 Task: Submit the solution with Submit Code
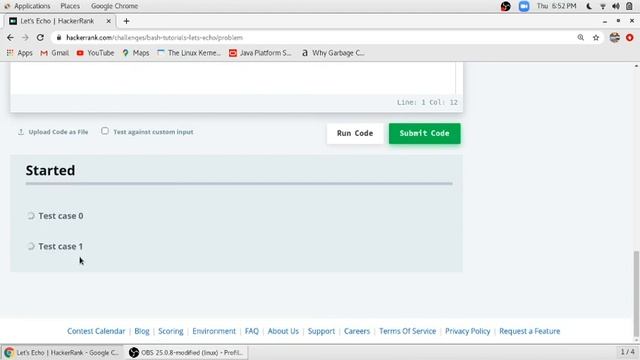(x=424, y=133)
